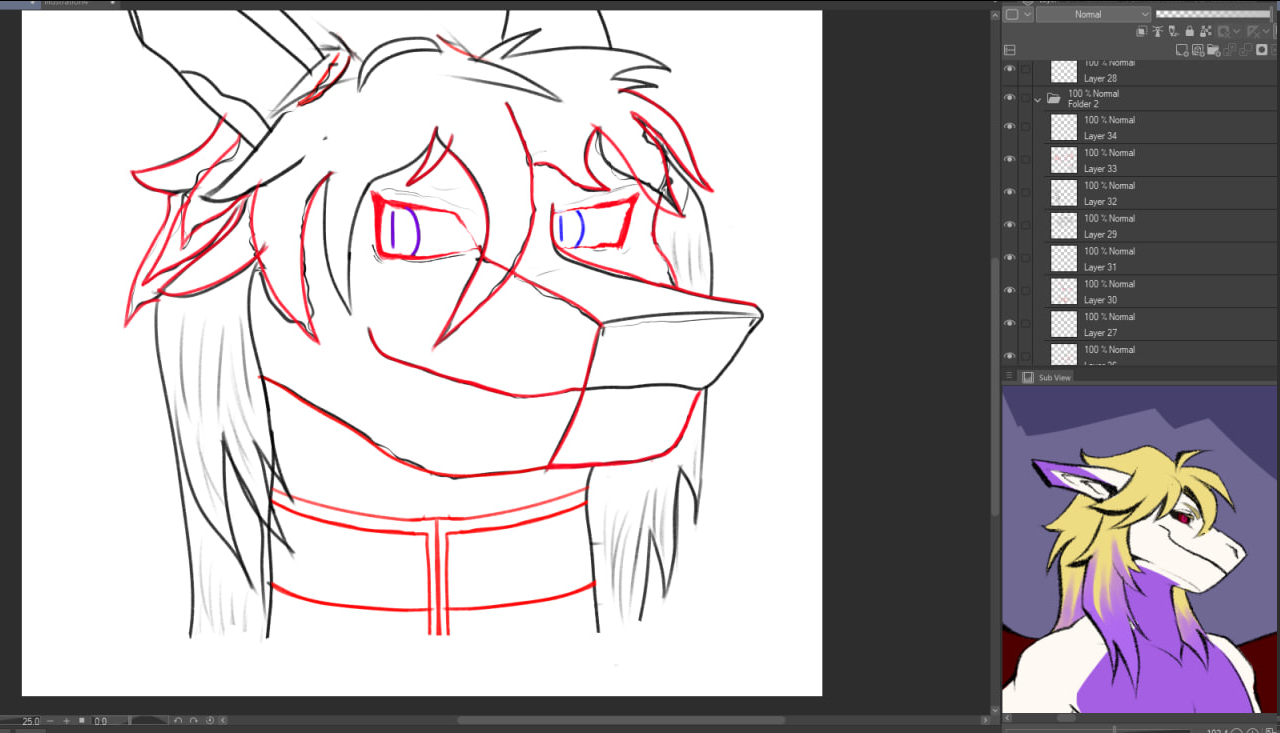Hide Layer 34 using its eye icon
The height and width of the screenshot is (733, 1280).
click(x=1009, y=127)
